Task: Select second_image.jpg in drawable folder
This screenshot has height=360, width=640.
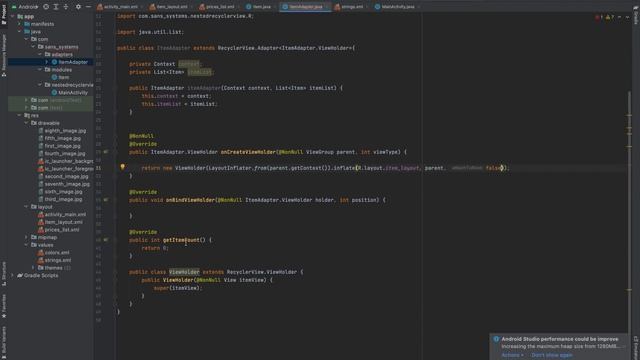Action: tap(63, 177)
